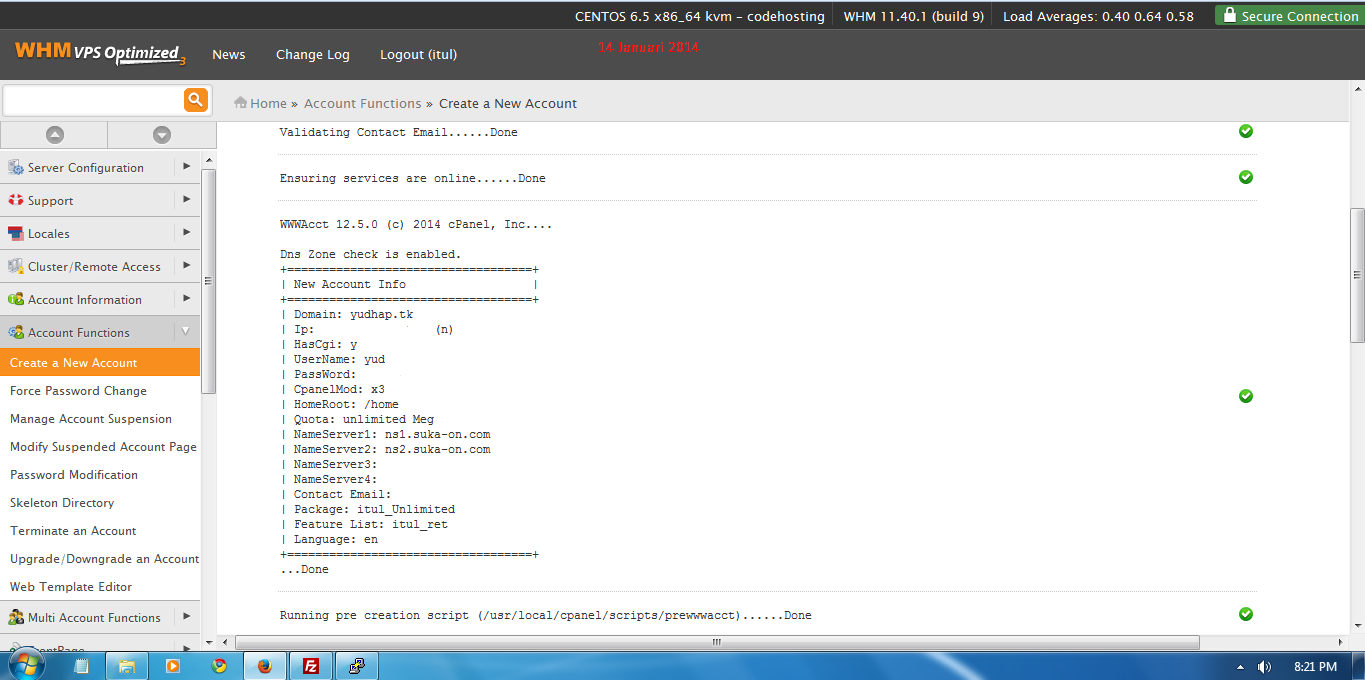Click the Multi Account Functions icon
The width and height of the screenshot is (1365, 680).
pos(16,618)
